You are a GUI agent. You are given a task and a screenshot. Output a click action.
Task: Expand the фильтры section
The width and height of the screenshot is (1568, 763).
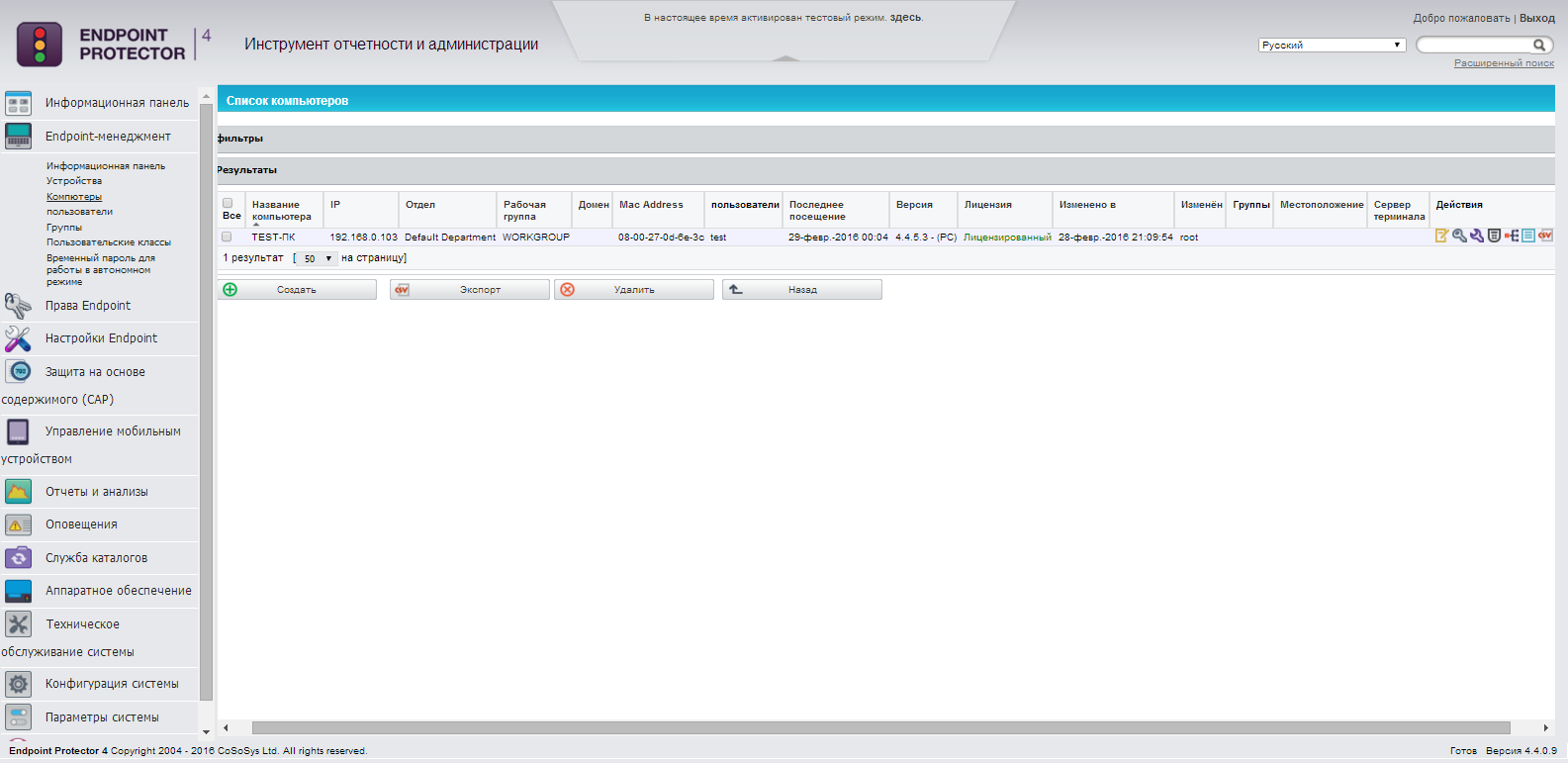pos(885,139)
